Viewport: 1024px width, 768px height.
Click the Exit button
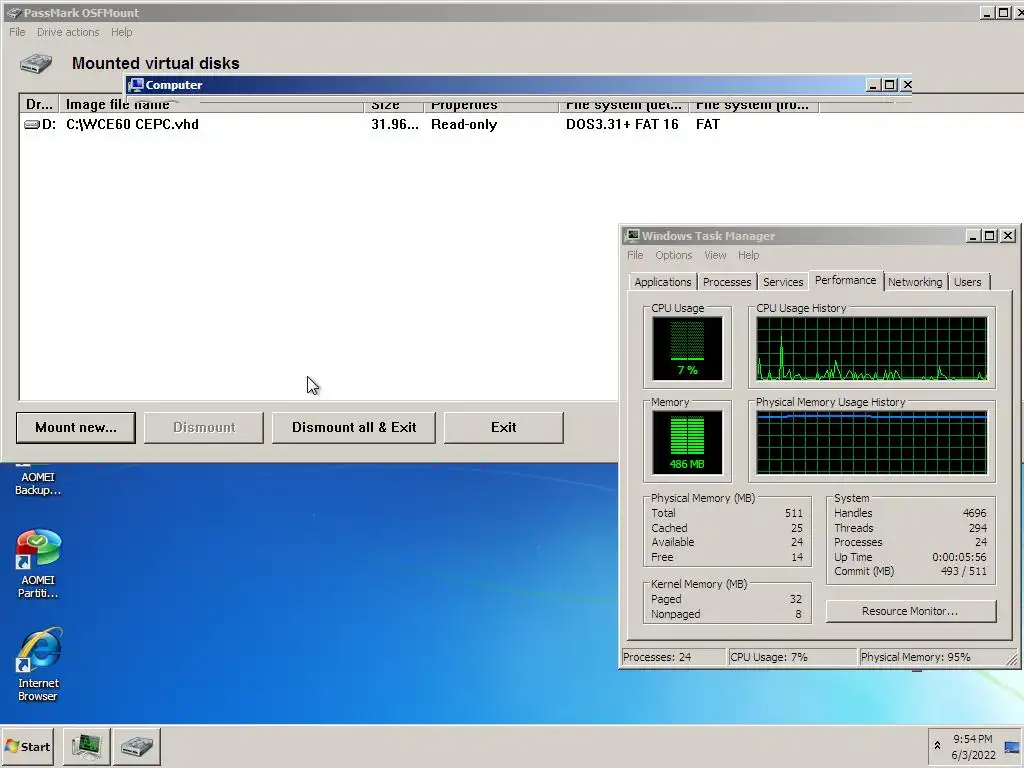[x=504, y=428]
